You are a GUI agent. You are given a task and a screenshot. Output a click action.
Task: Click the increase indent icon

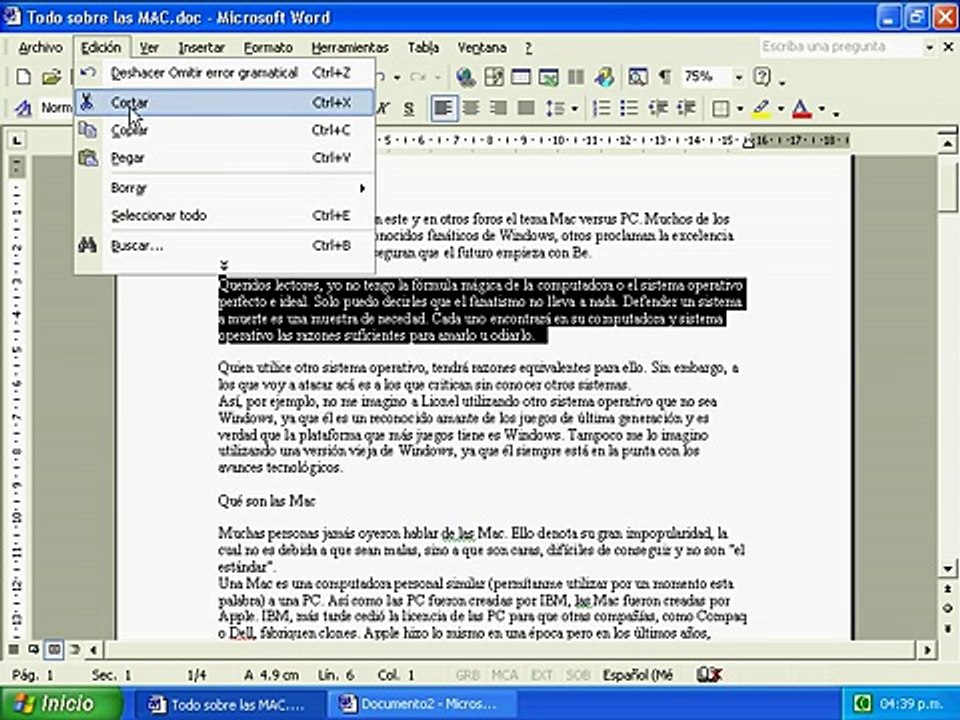point(685,109)
